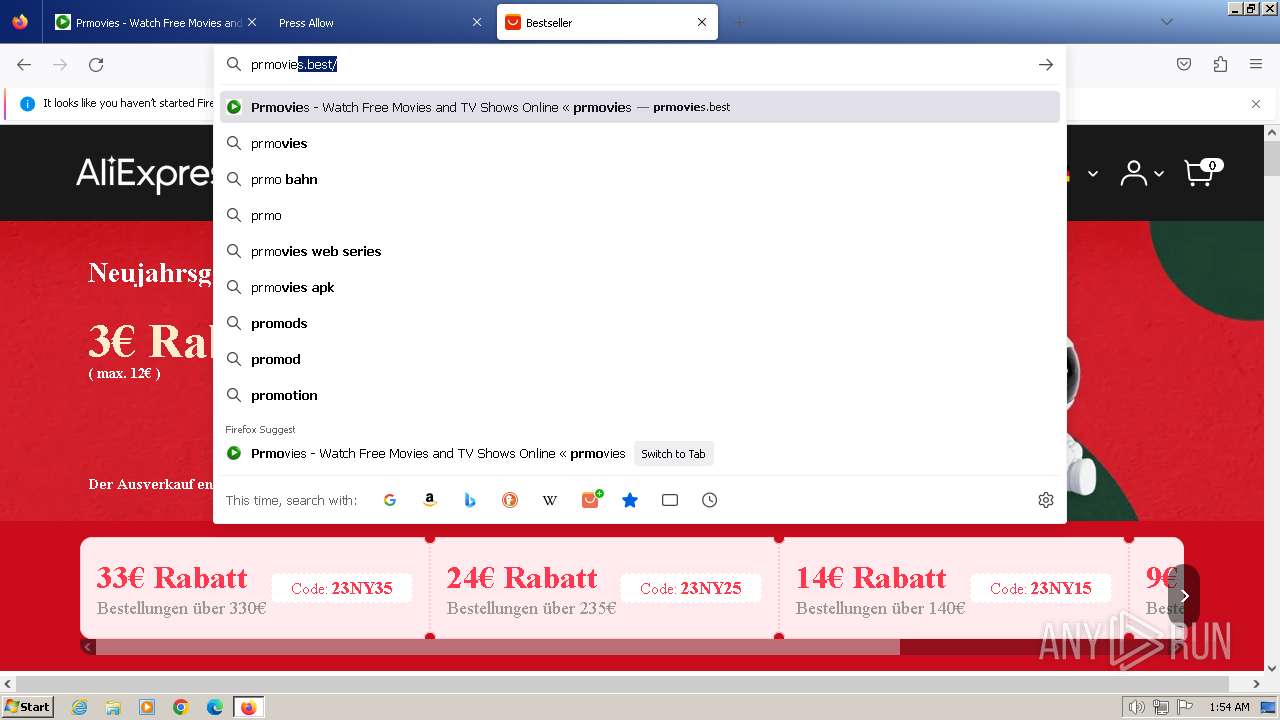Click the Go arrow in address bar
Screen dimensions: 1280x720
point(1046,64)
